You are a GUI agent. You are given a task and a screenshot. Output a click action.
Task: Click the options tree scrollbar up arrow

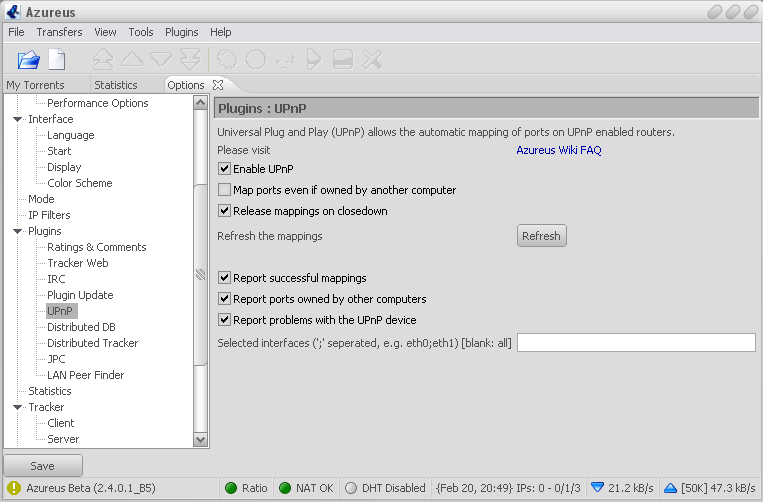coord(200,102)
